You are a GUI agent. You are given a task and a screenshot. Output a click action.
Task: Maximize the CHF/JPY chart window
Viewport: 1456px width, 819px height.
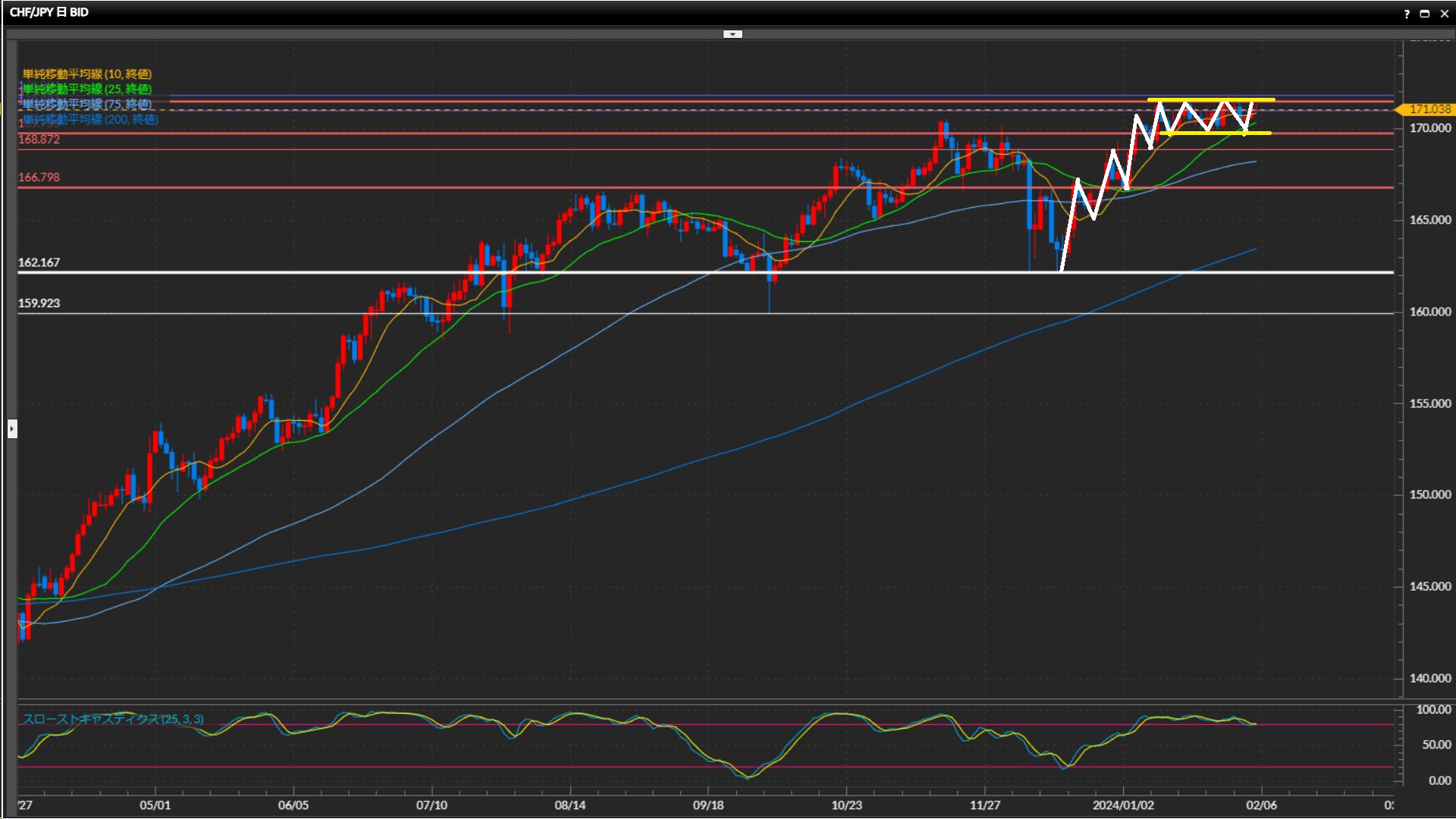(x=1425, y=14)
